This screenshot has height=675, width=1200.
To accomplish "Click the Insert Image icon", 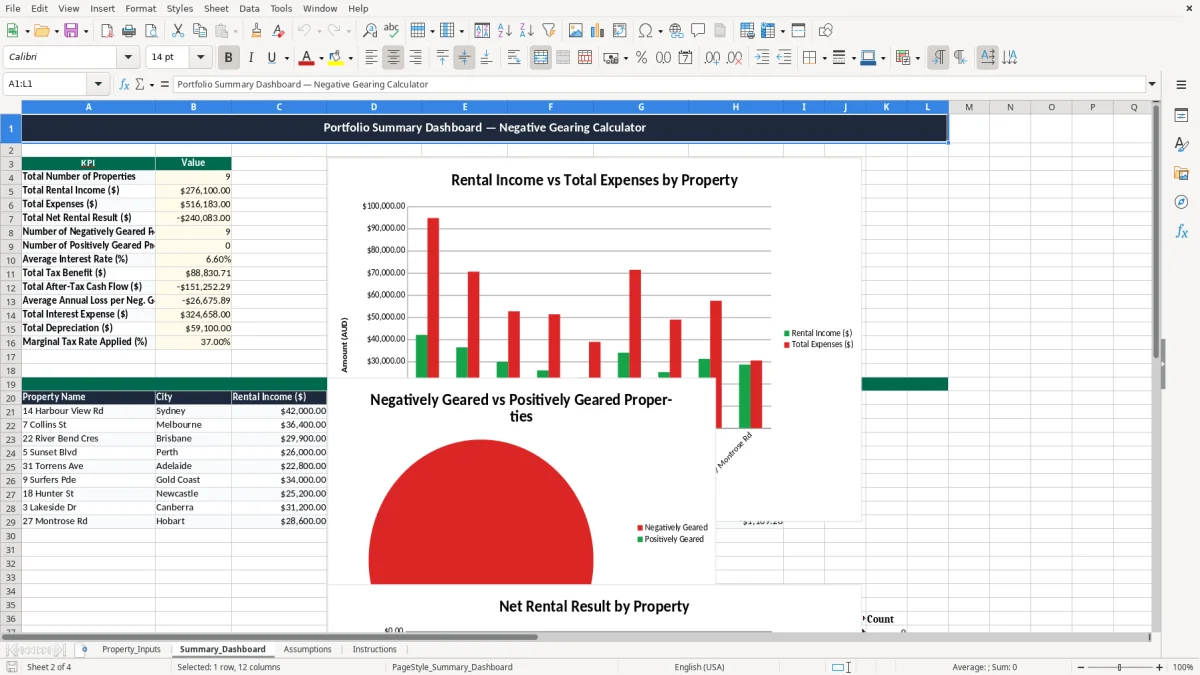I will [576, 31].
